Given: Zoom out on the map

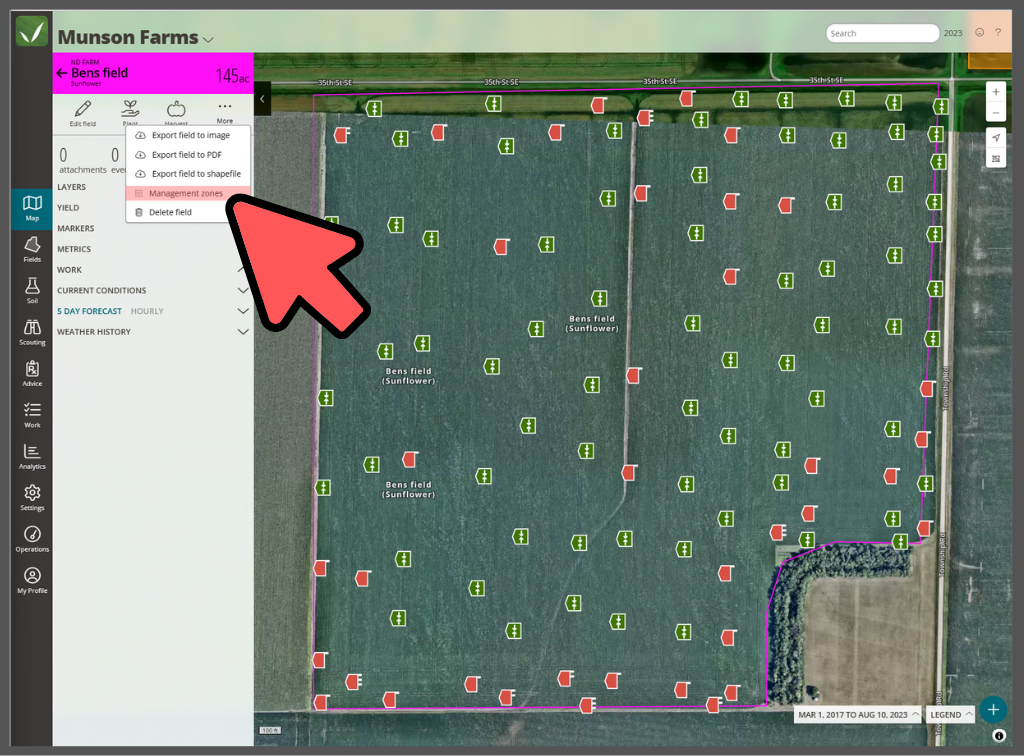Looking at the screenshot, I should pyautogui.click(x=996, y=112).
